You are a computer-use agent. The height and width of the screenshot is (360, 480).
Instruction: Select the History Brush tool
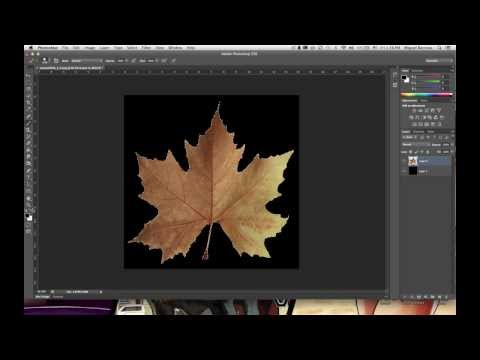pos(29,137)
